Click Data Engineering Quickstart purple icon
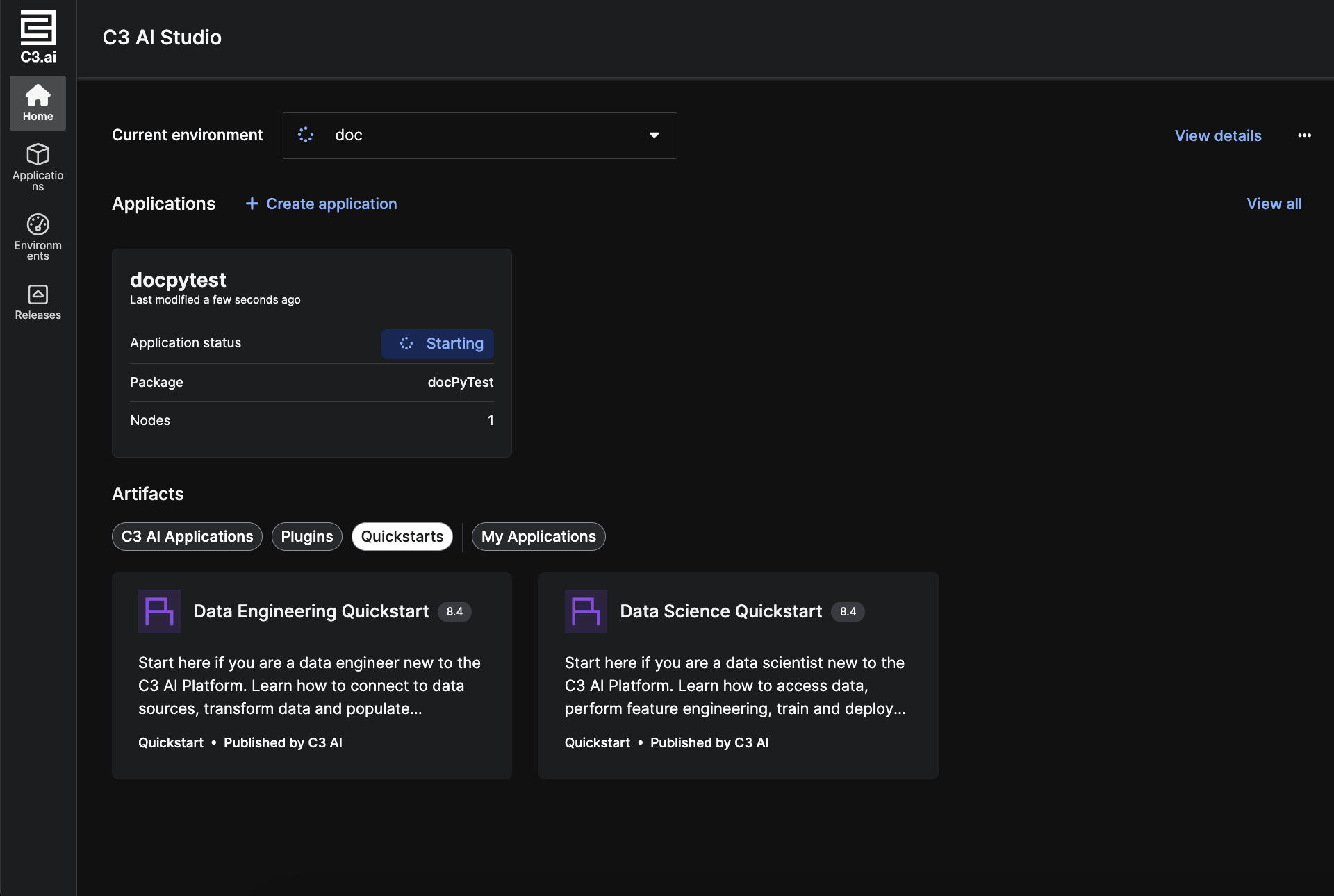 [159, 611]
